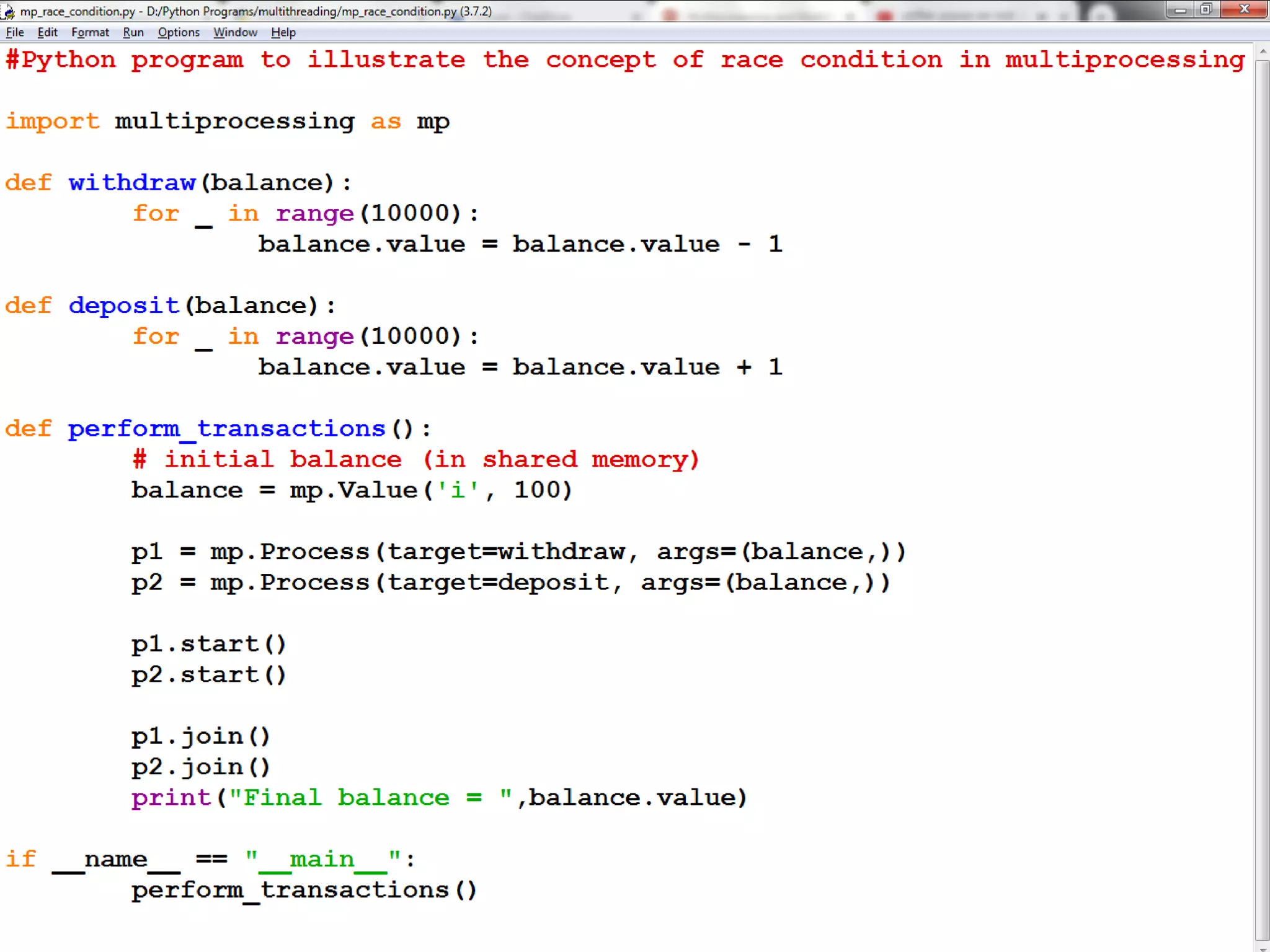Click the perform_transactions name in its def line
The height and width of the screenshot is (952, 1270).
point(226,429)
